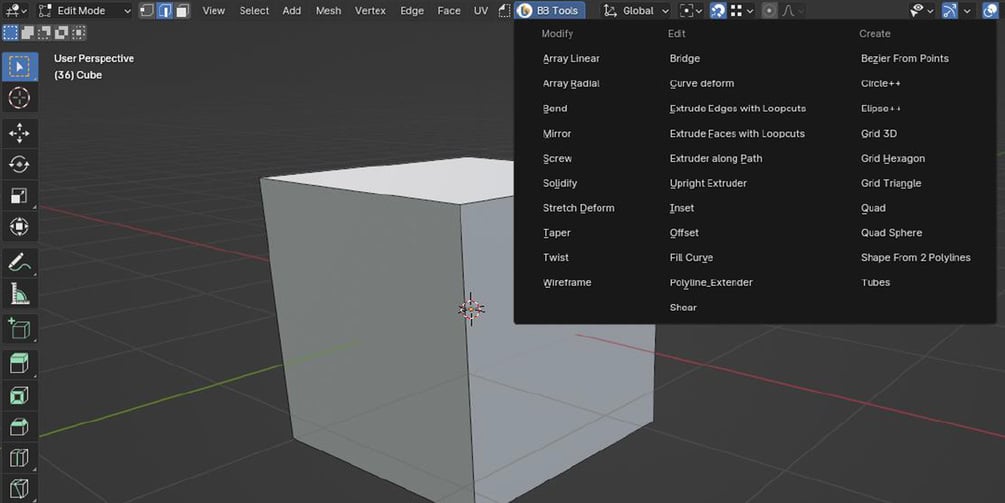Viewport: 1005px width, 503px height.
Task: Select Inset under Edit
Action: [682, 208]
